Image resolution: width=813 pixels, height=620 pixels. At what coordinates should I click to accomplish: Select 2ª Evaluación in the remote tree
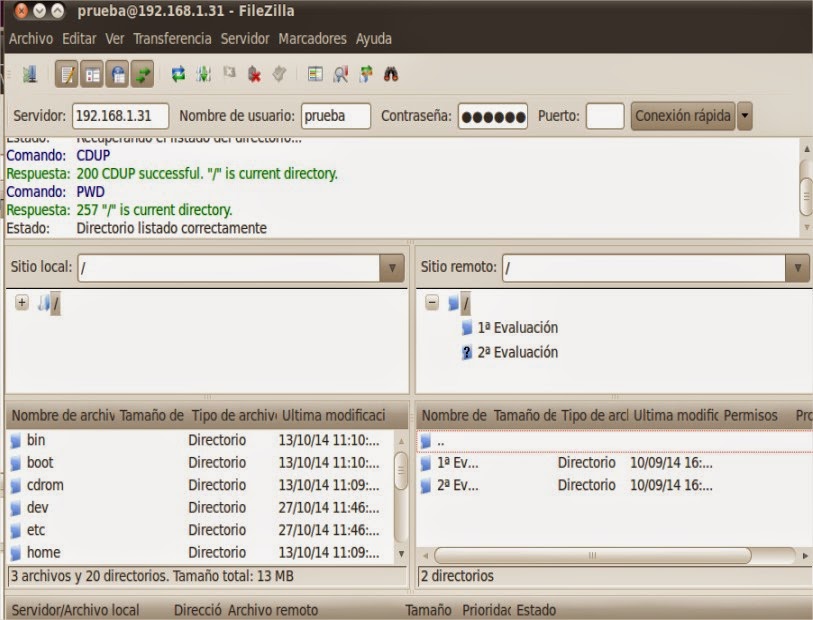pos(517,353)
